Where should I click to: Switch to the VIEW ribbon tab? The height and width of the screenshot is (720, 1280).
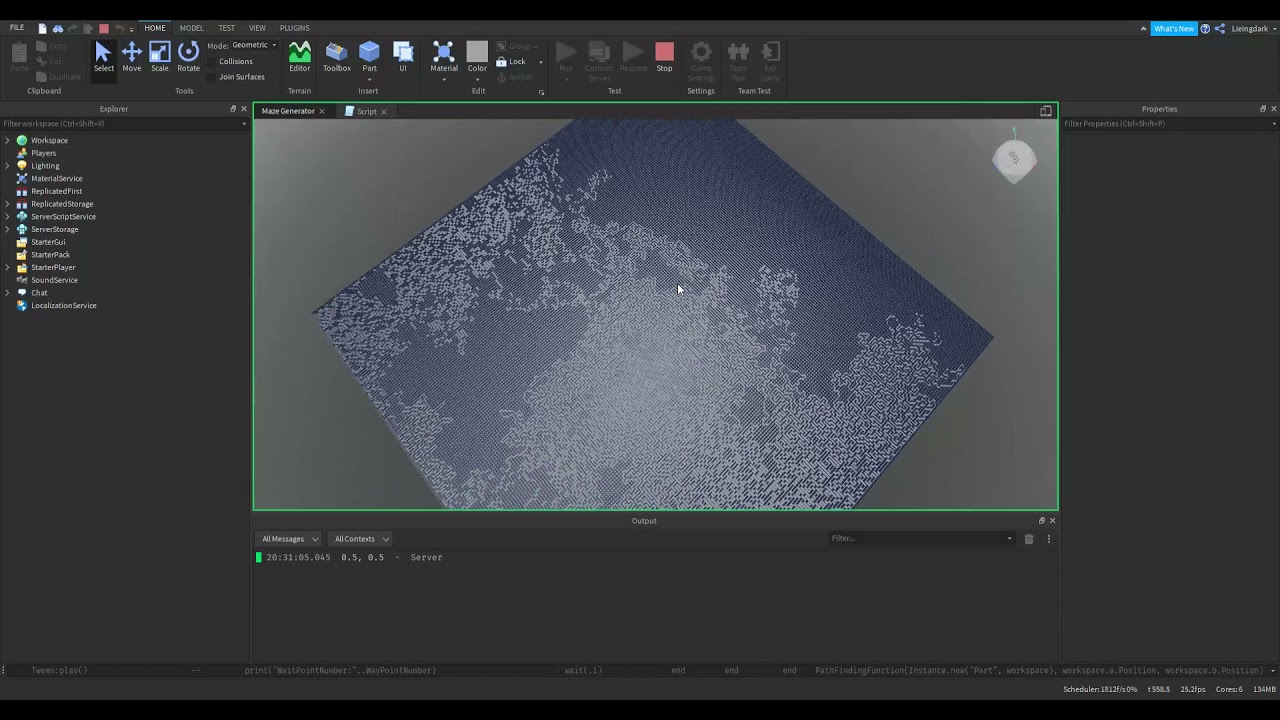click(x=257, y=28)
